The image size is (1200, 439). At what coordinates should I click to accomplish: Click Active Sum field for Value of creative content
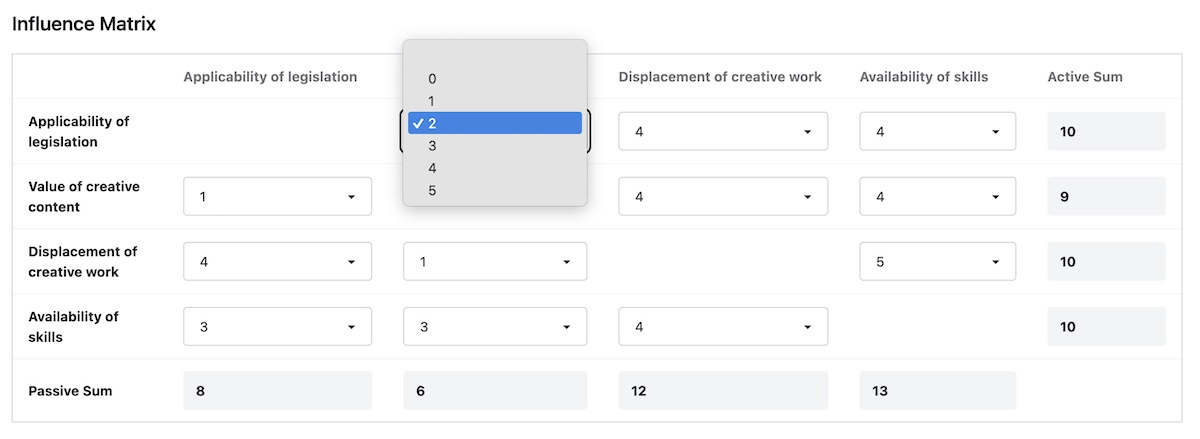[1106, 196]
